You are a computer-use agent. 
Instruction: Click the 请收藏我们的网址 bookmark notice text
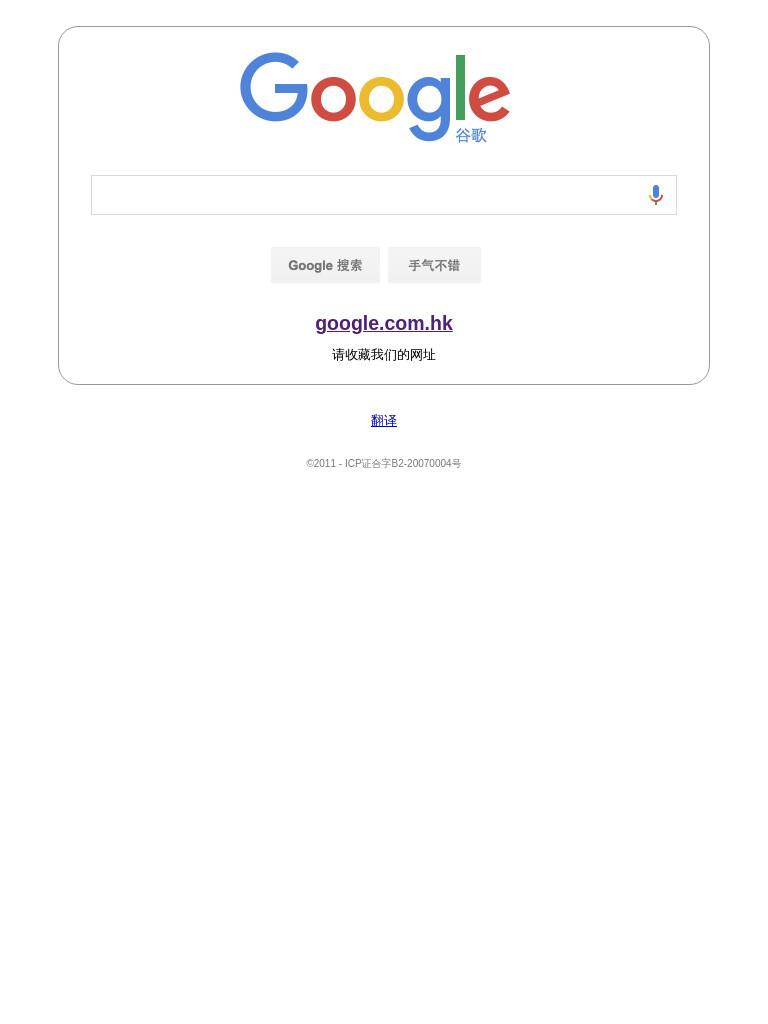point(384,355)
